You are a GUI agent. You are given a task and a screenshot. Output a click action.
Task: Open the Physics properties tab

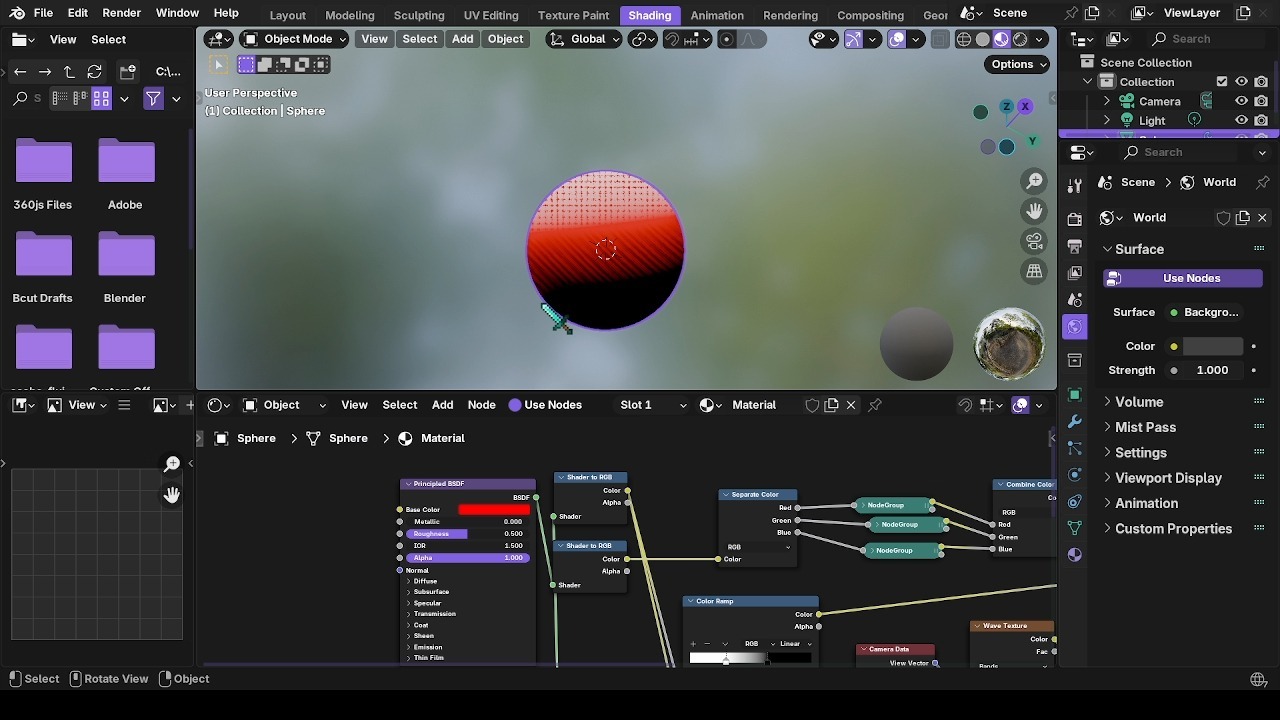coord(1074,474)
